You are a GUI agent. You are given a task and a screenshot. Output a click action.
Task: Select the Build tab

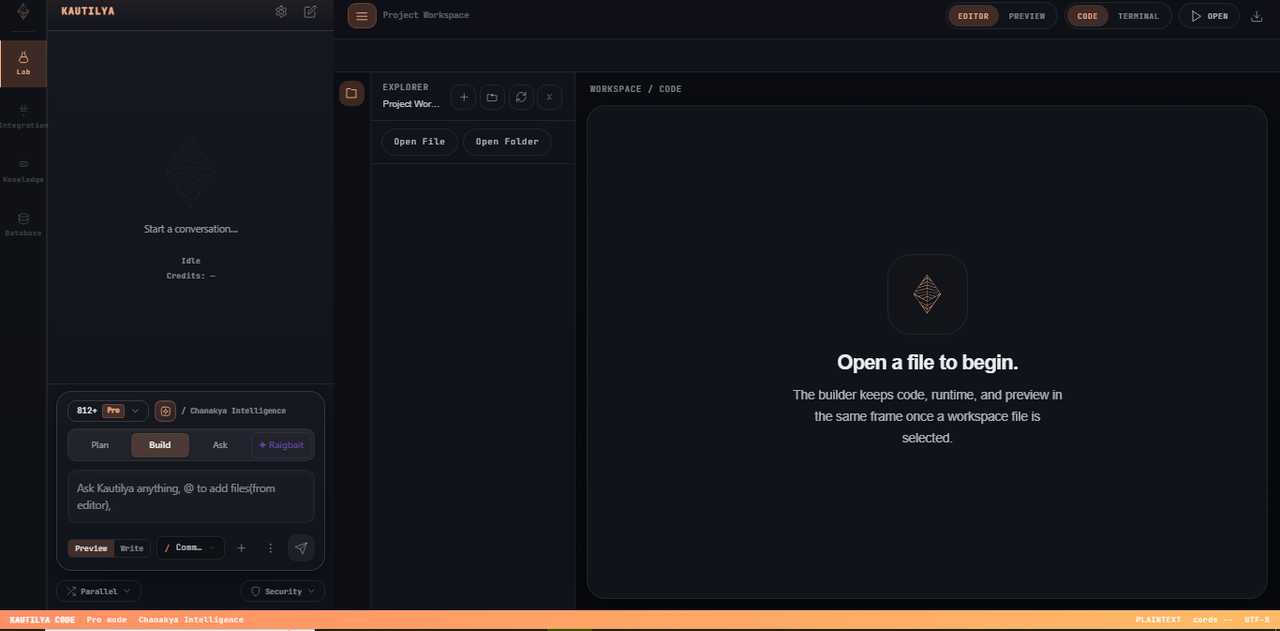(x=160, y=445)
